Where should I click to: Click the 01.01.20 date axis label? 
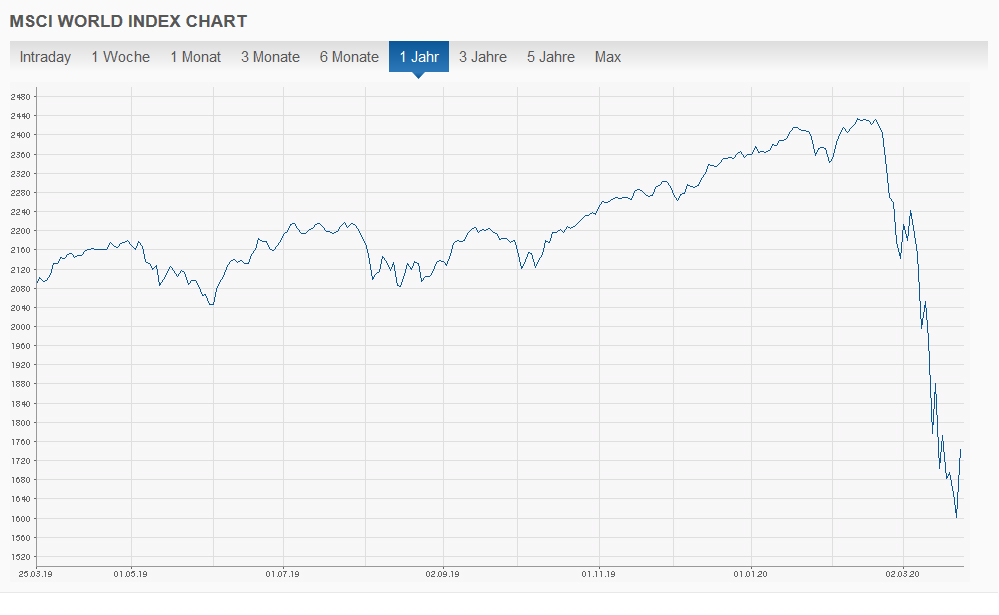click(750, 574)
